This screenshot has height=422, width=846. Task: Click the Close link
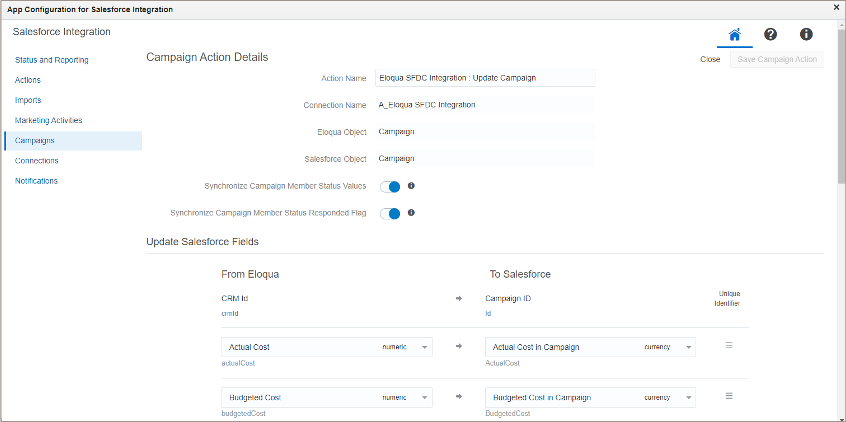pyautogui.click(x=710, y=59)
